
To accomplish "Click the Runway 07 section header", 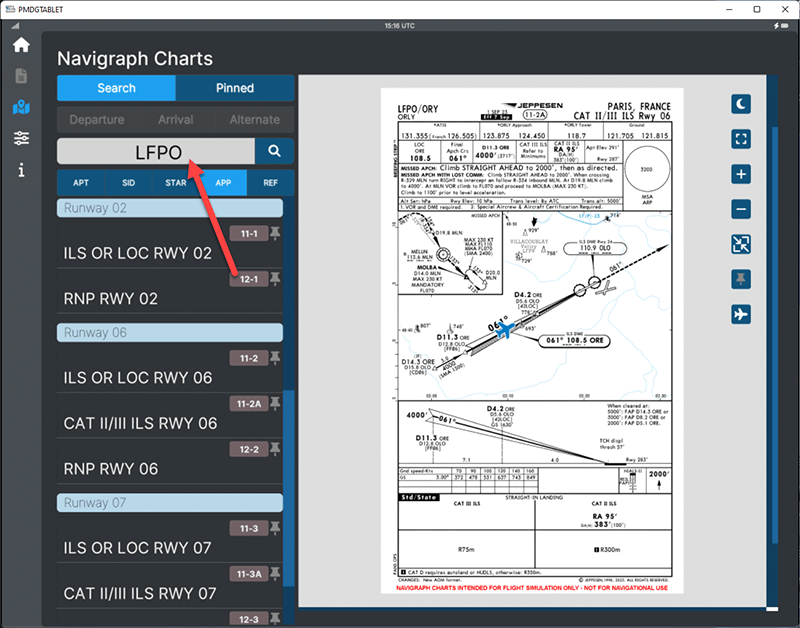I will coord(169,502).
